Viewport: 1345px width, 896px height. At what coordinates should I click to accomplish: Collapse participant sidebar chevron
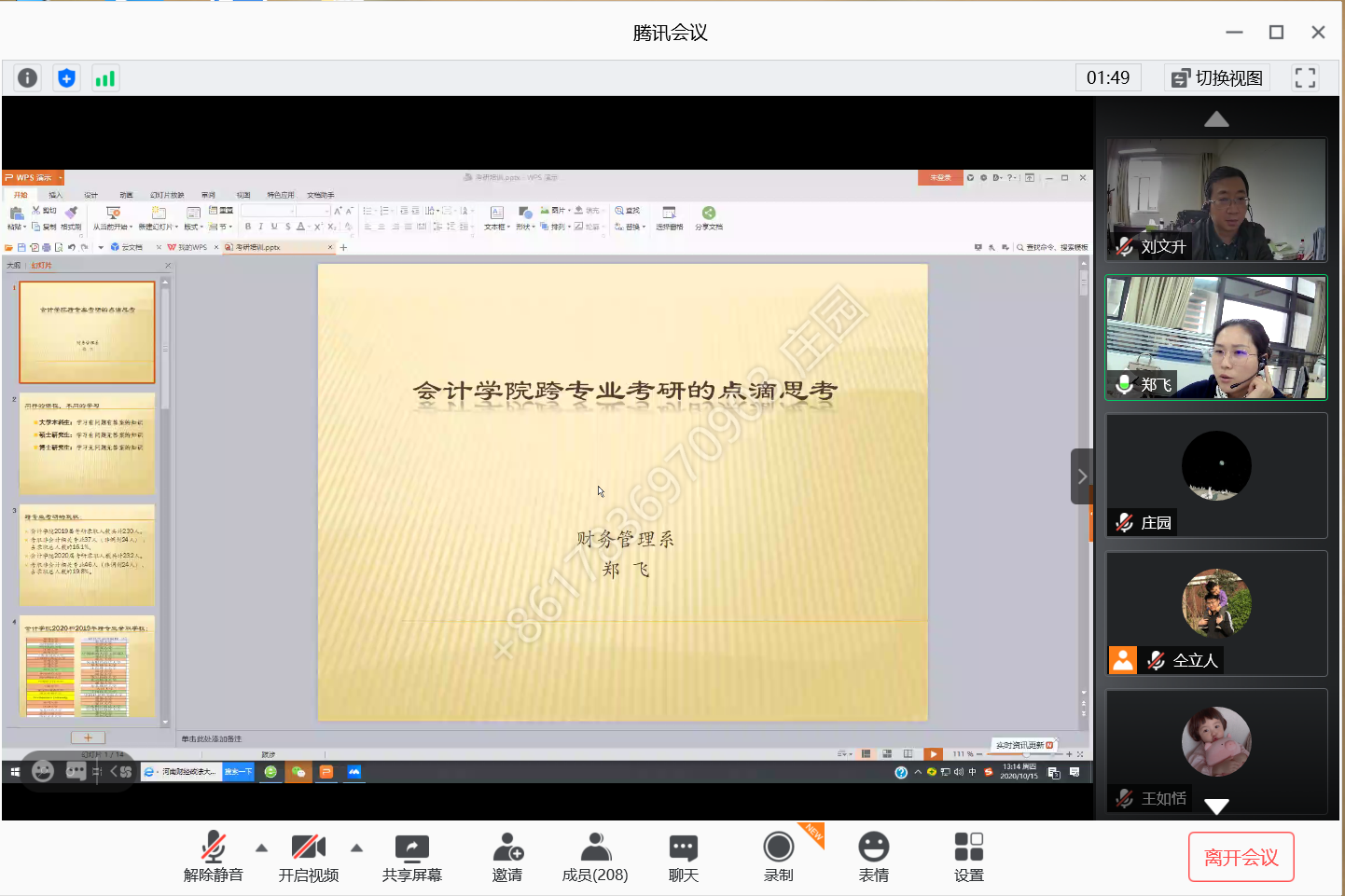[x=1082, y=476]
